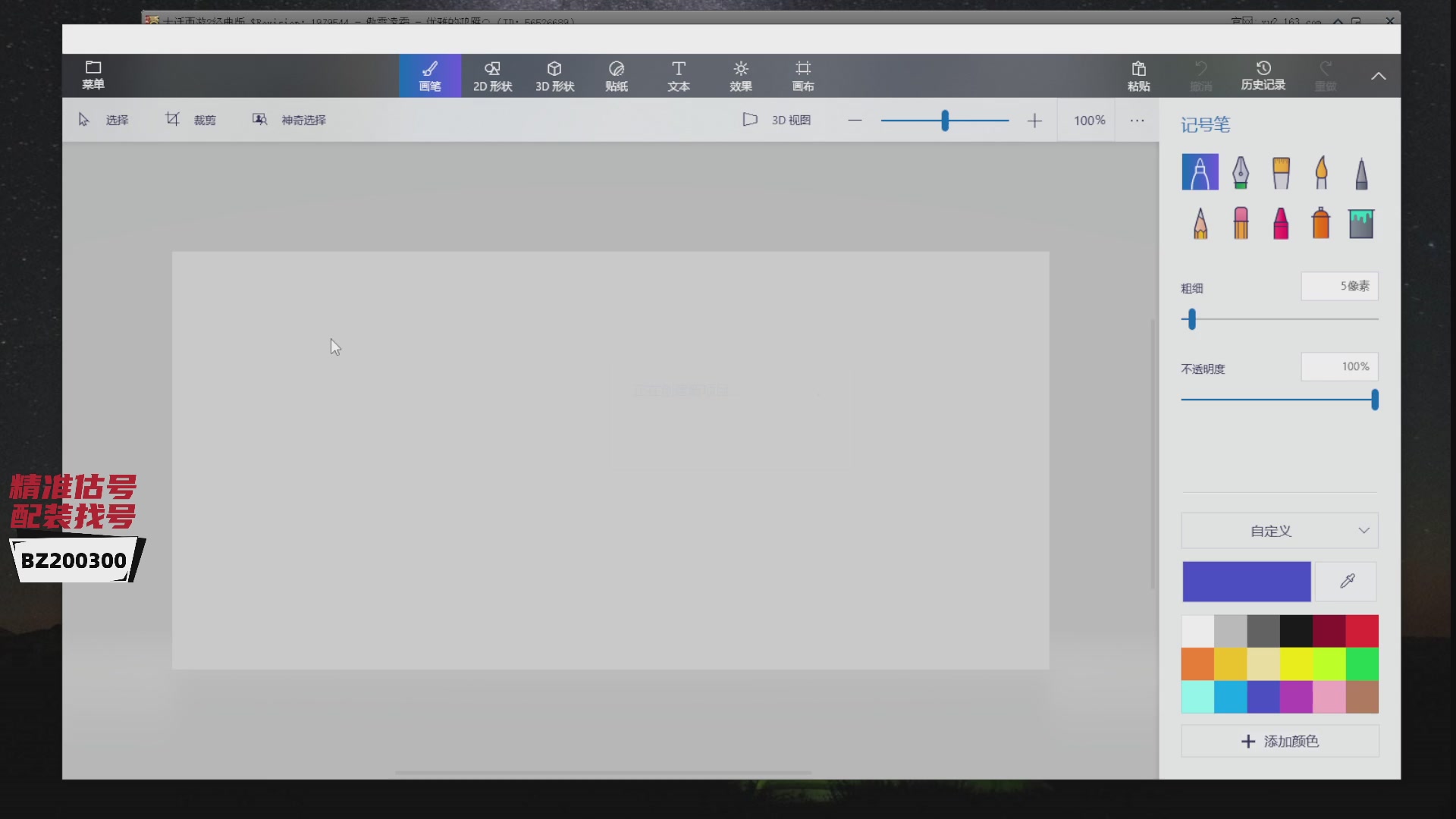This screenshot has height=819, width=1456.
Task: Click the 粗细 thickness value field
Action: point(1339,286)
